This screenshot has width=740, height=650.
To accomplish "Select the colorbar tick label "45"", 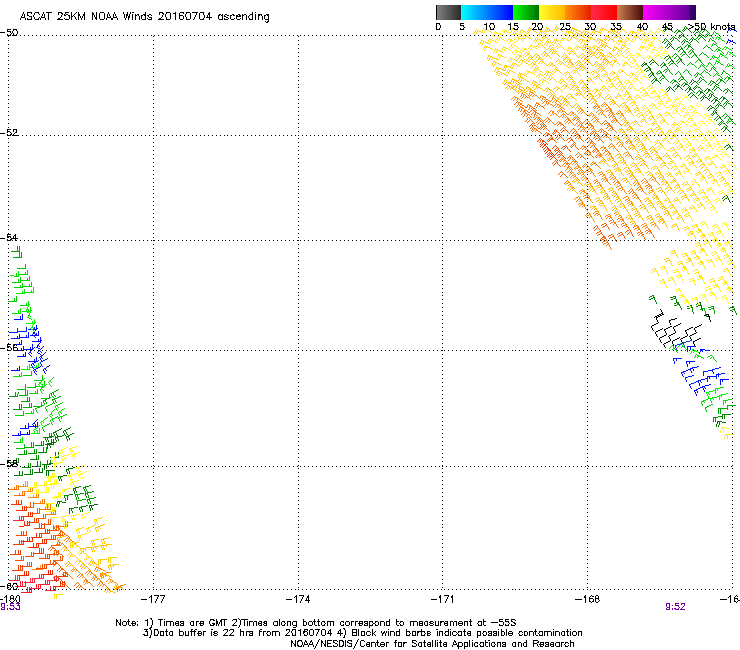I will (667, 27).
